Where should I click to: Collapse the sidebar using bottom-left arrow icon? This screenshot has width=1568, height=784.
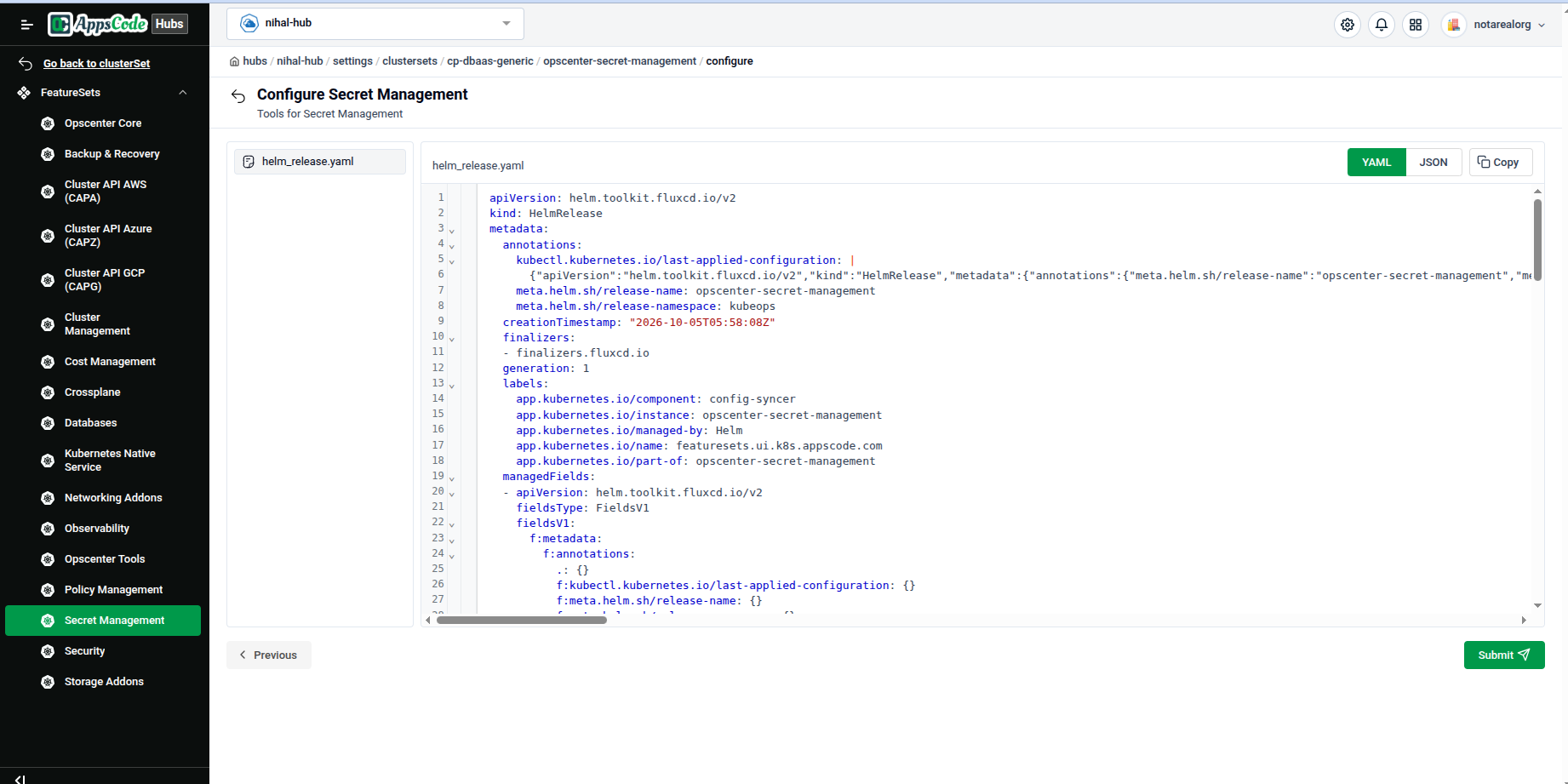[20, 778]
